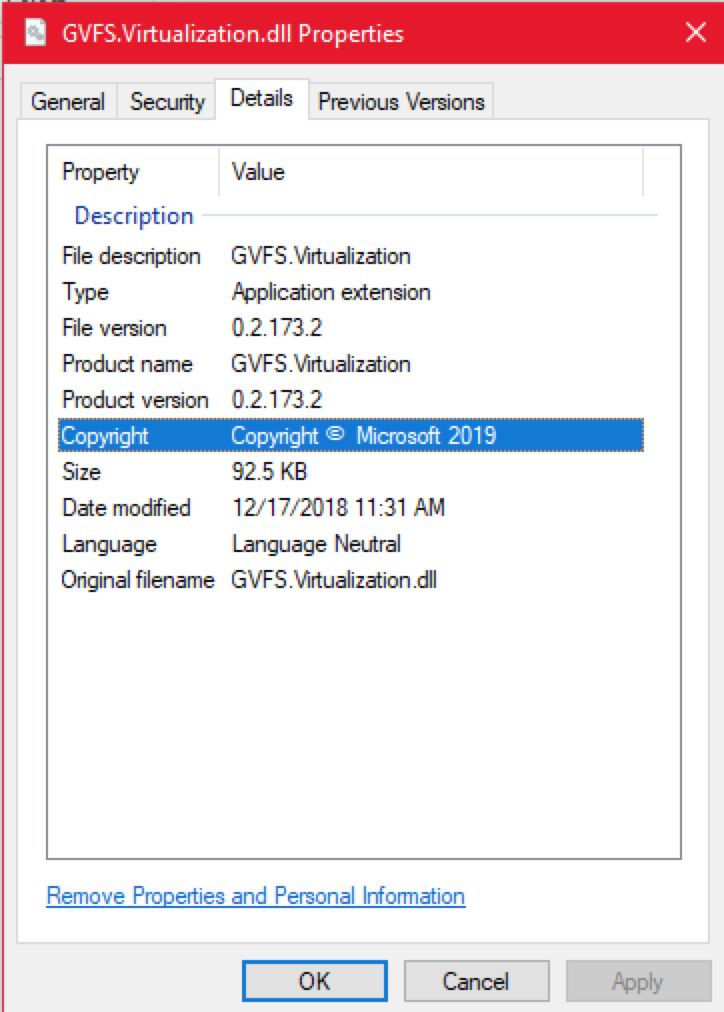This screenshot has width=724, height=1012.
Task: Click the Language Neutral value
Action: [316, 544]
